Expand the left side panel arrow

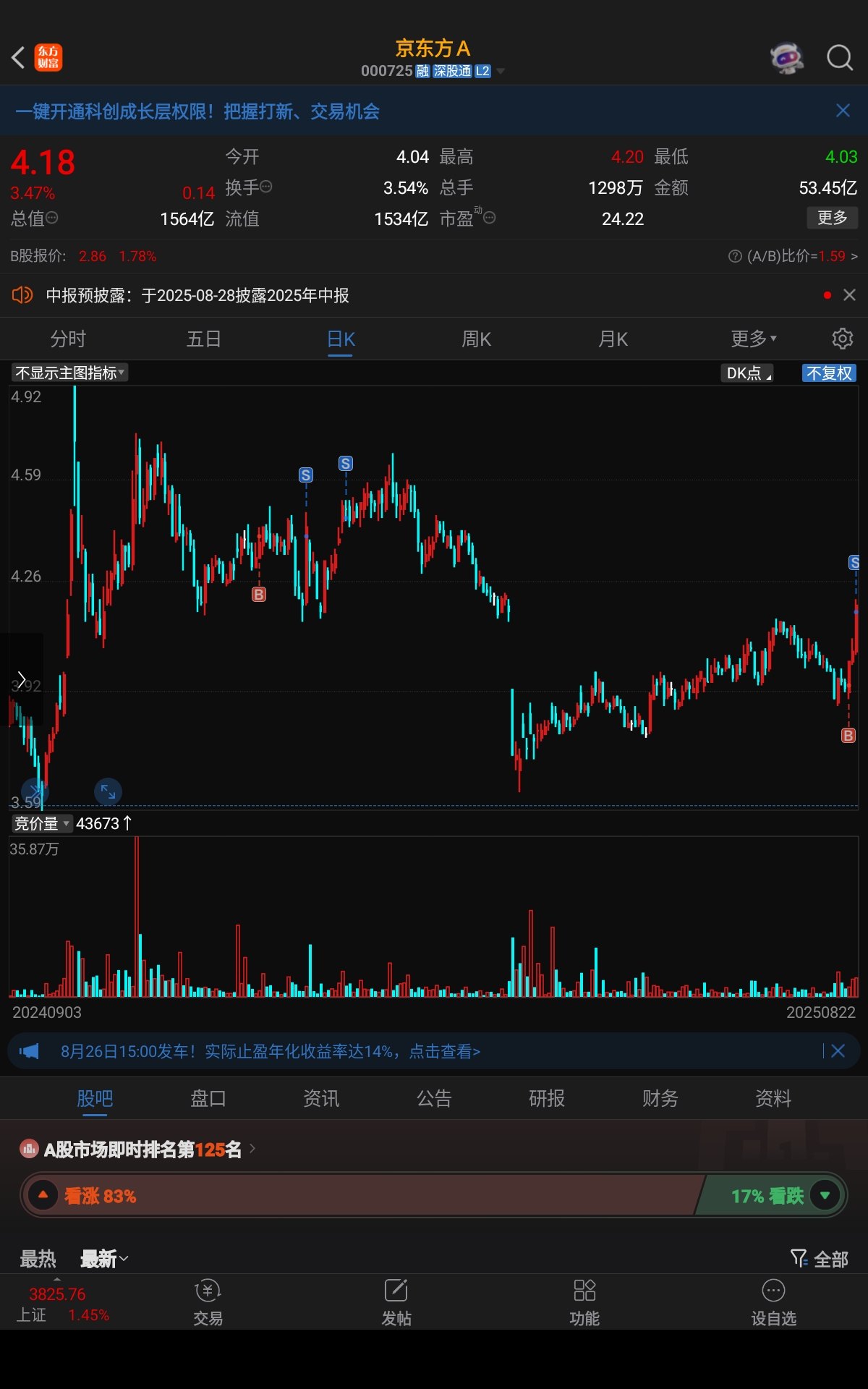pos(22,679)
